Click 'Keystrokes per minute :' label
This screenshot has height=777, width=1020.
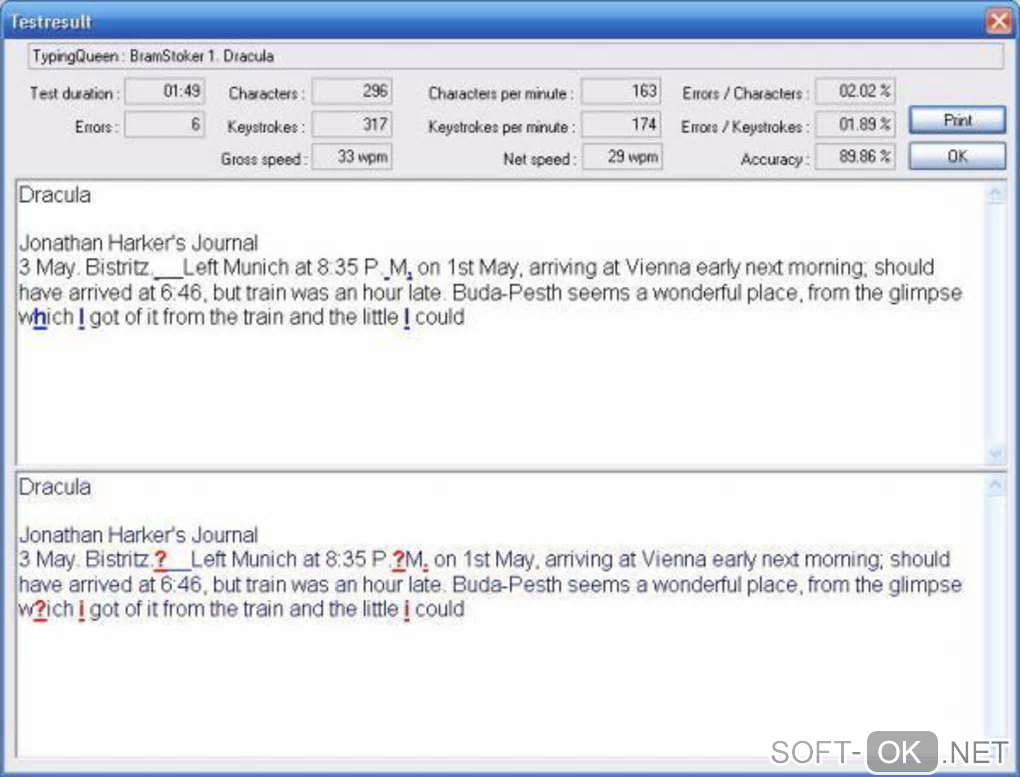pos(502,127)
